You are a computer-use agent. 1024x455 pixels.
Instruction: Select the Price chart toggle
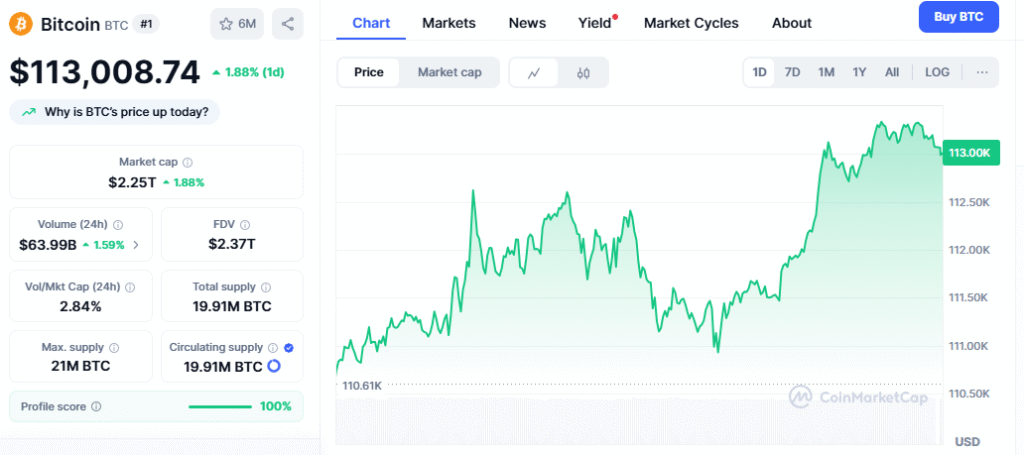368,72
